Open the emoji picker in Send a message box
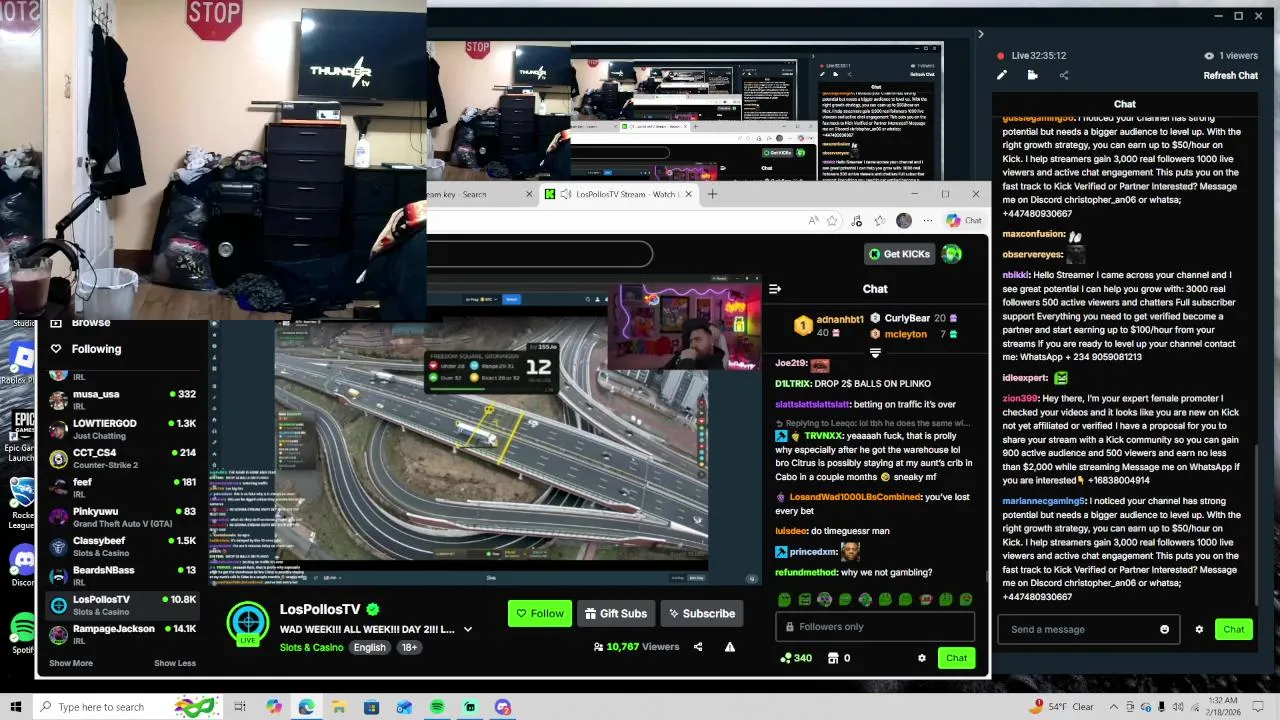This screenshot has height=720, width=1280. pyautogui.click(x=1164, y=629)
